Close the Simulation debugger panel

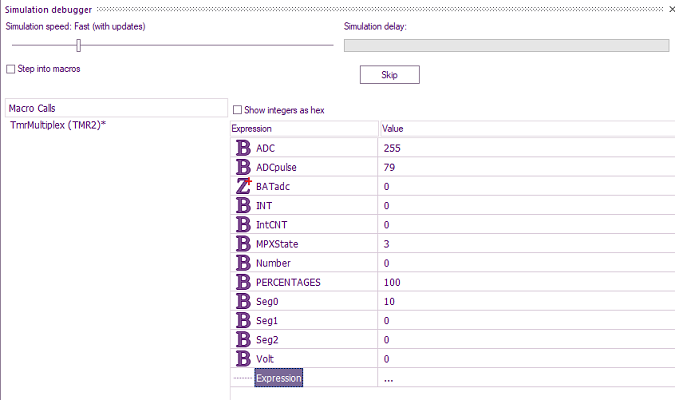(672, 9)
